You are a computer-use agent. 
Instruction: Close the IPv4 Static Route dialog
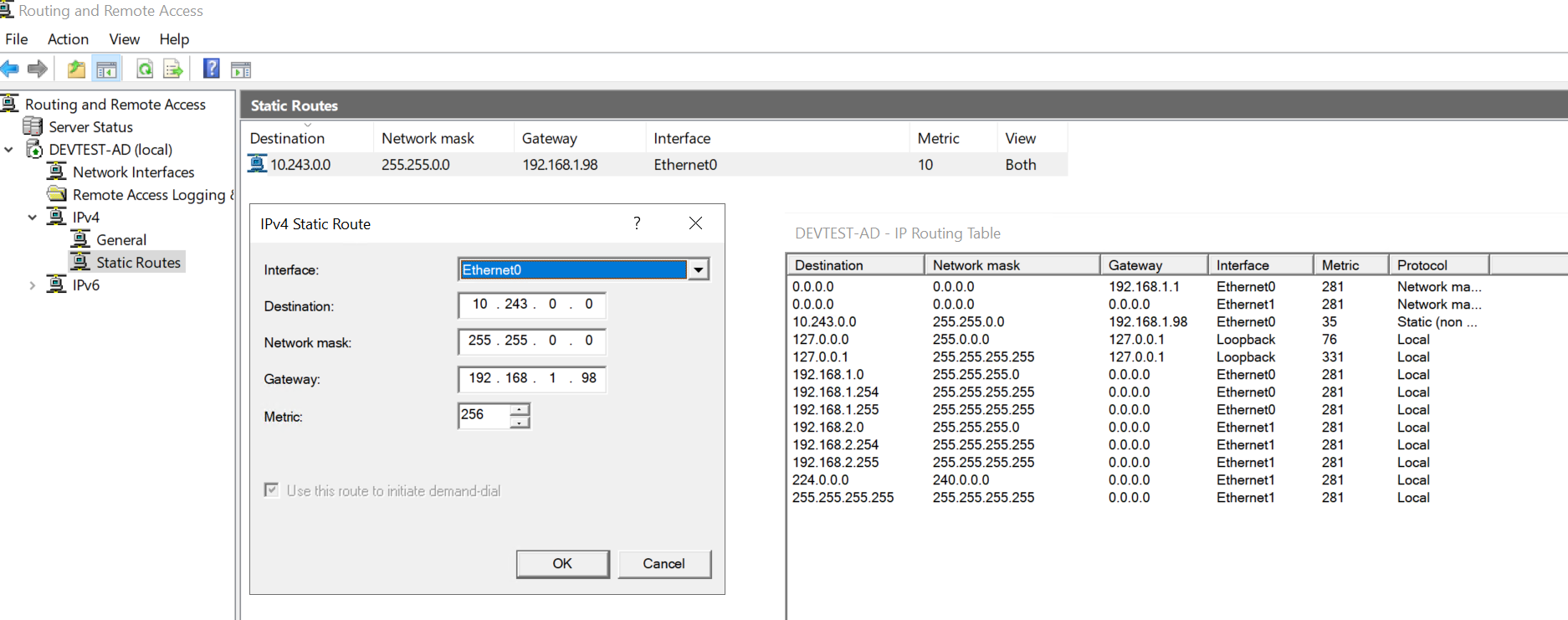coord(695,223)
